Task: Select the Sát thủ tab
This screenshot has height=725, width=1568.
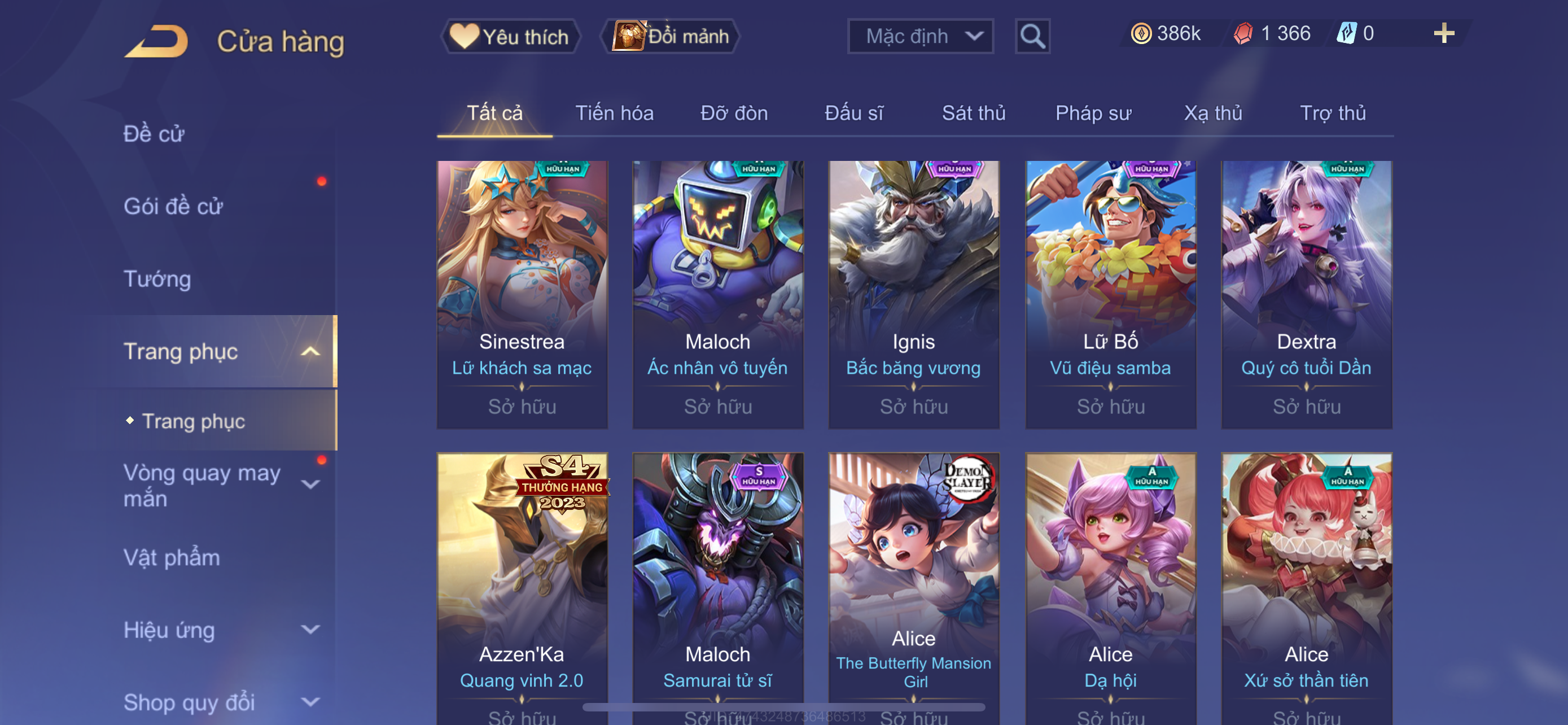Action: click(x=973, y=113)
